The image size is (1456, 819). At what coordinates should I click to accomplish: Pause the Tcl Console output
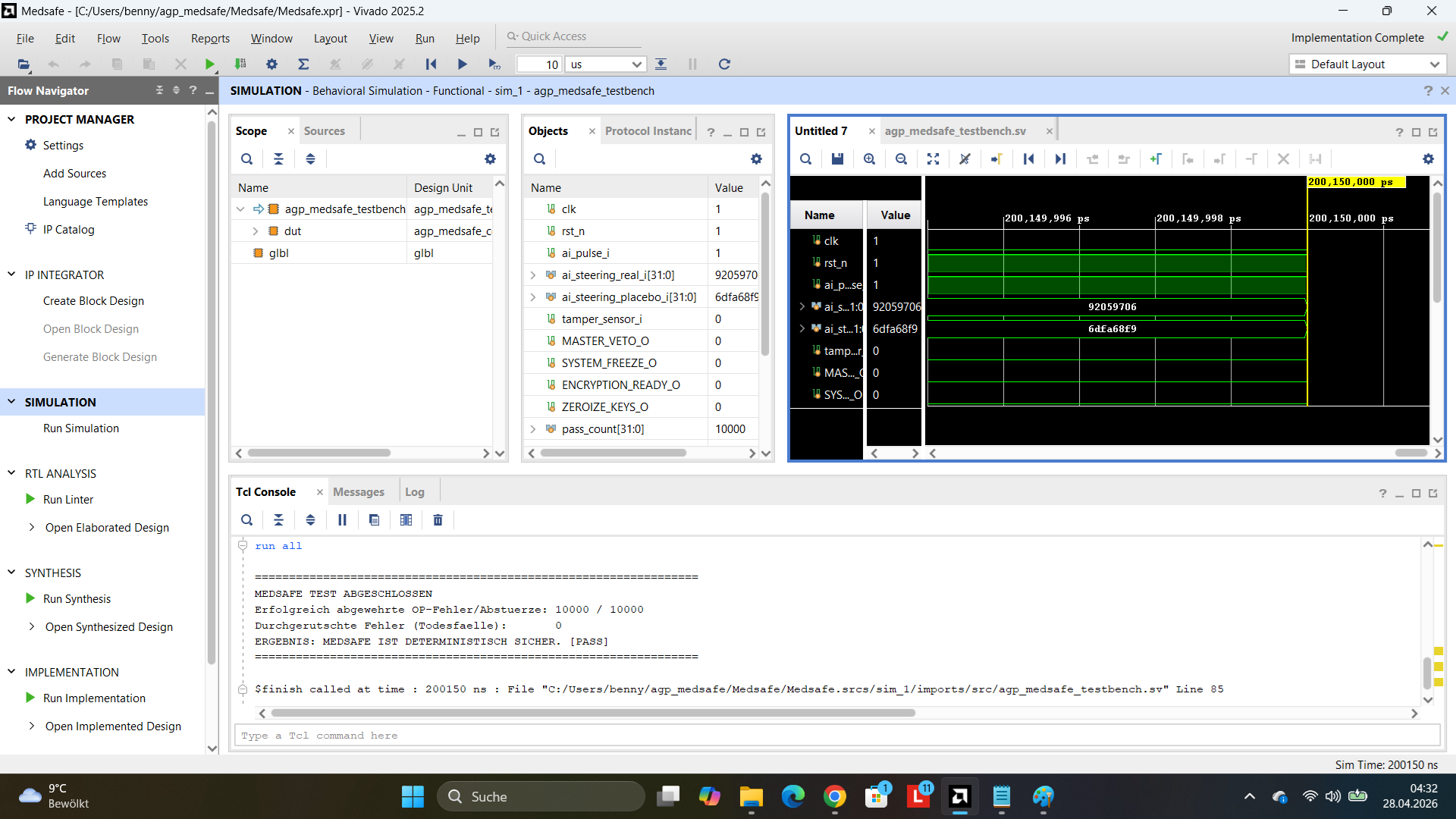(x=342, y=520)
